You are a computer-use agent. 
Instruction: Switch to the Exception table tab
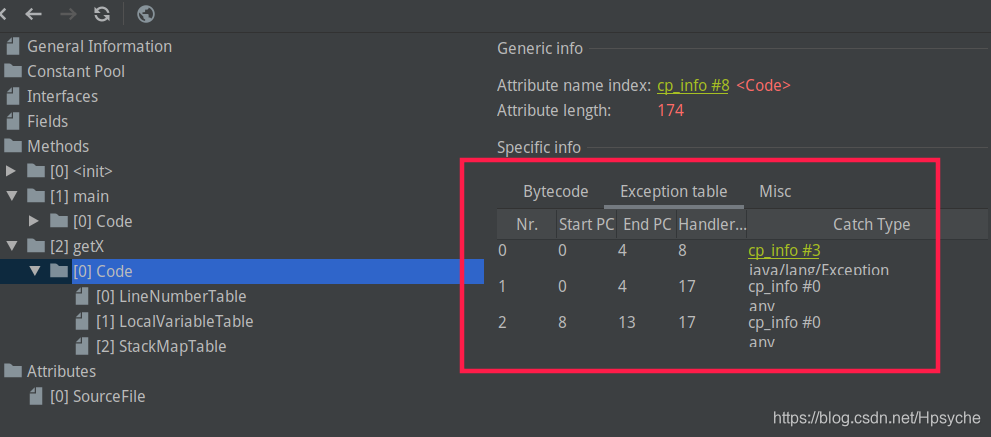click(x=674, y=191)
